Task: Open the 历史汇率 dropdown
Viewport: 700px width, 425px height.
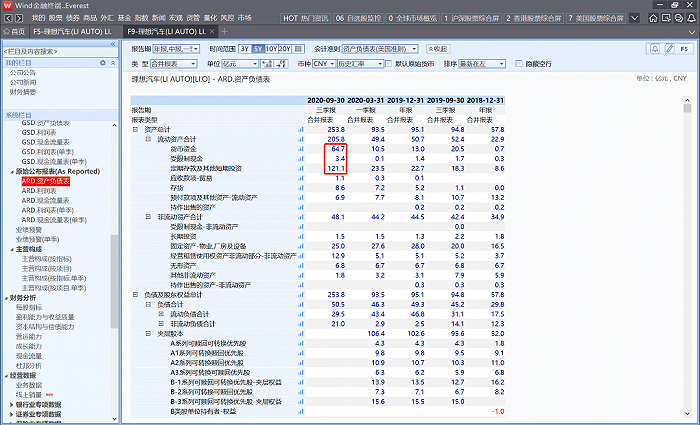Action: pos(360,64)
